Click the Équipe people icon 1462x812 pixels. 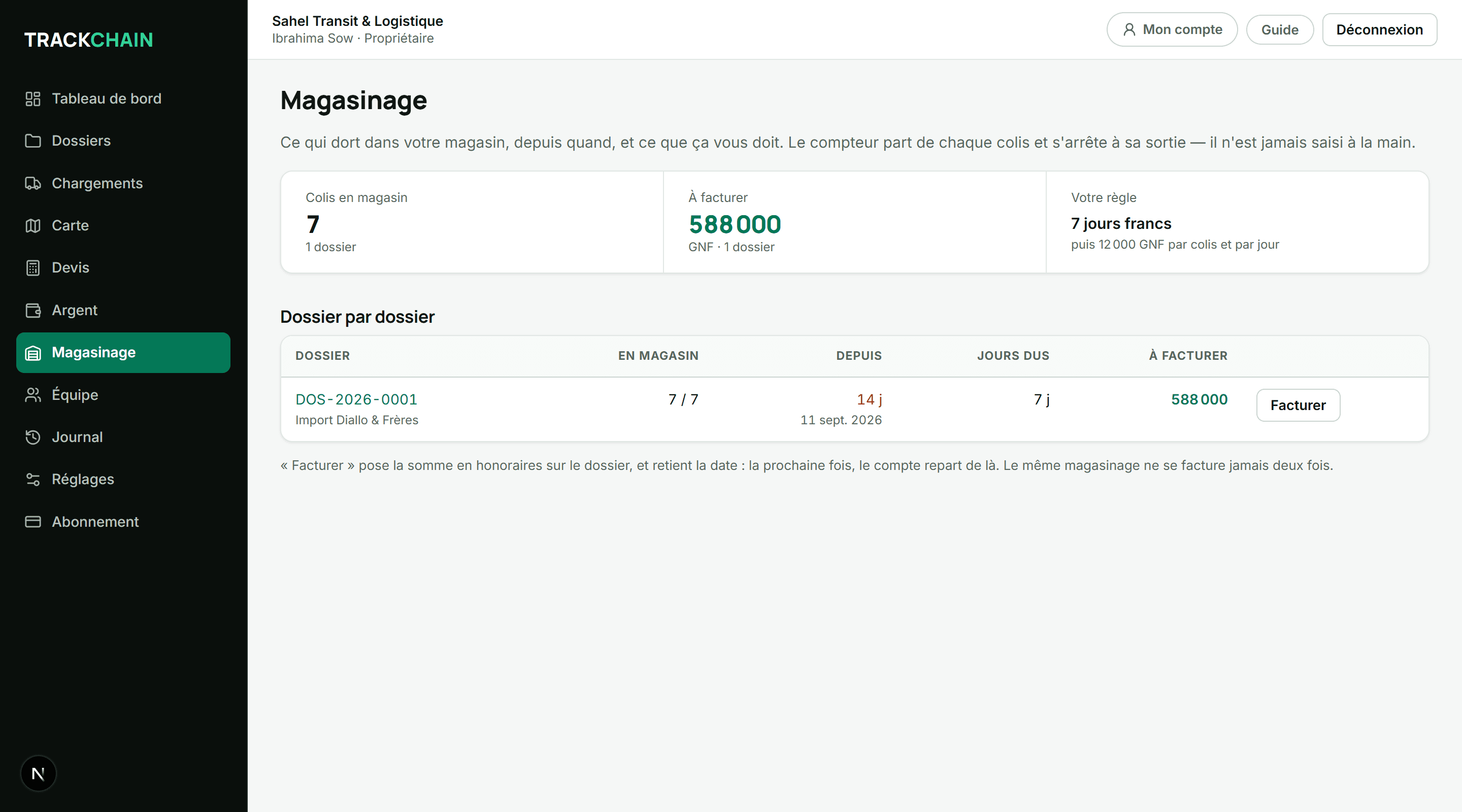point(33,395)
